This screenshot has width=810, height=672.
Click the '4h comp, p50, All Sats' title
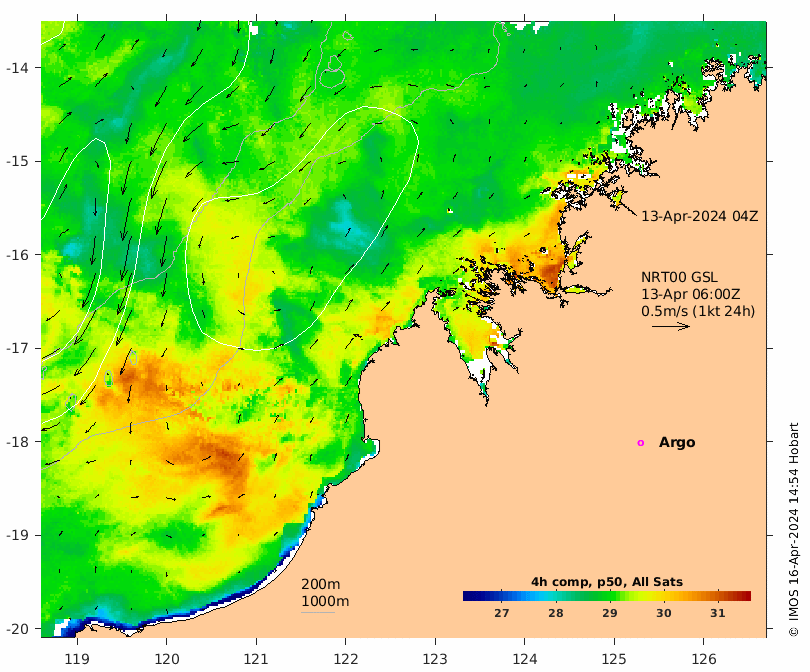[x=607, y=582]
